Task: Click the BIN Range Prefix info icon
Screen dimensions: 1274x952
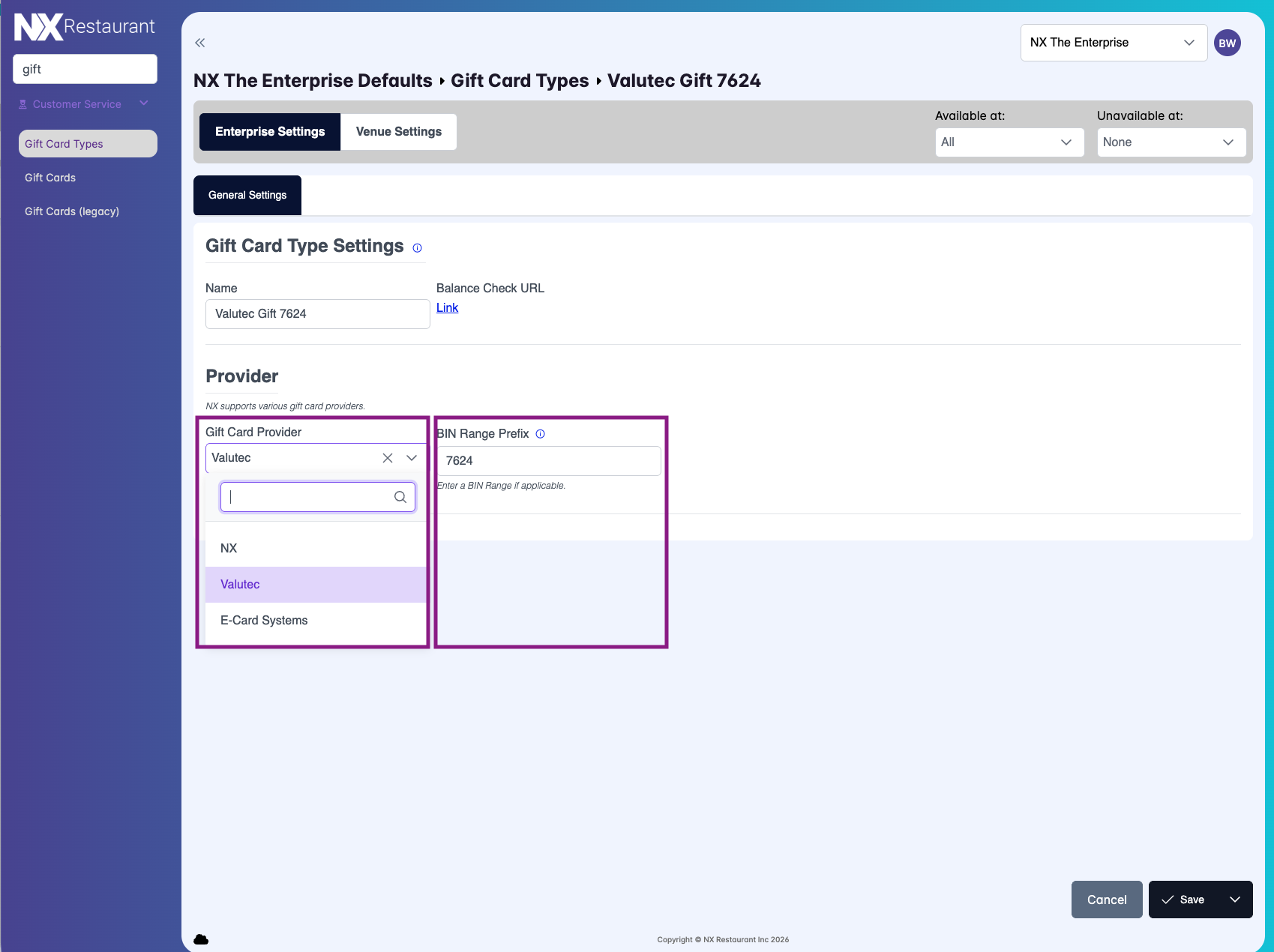Action: [x=540, y=434]
